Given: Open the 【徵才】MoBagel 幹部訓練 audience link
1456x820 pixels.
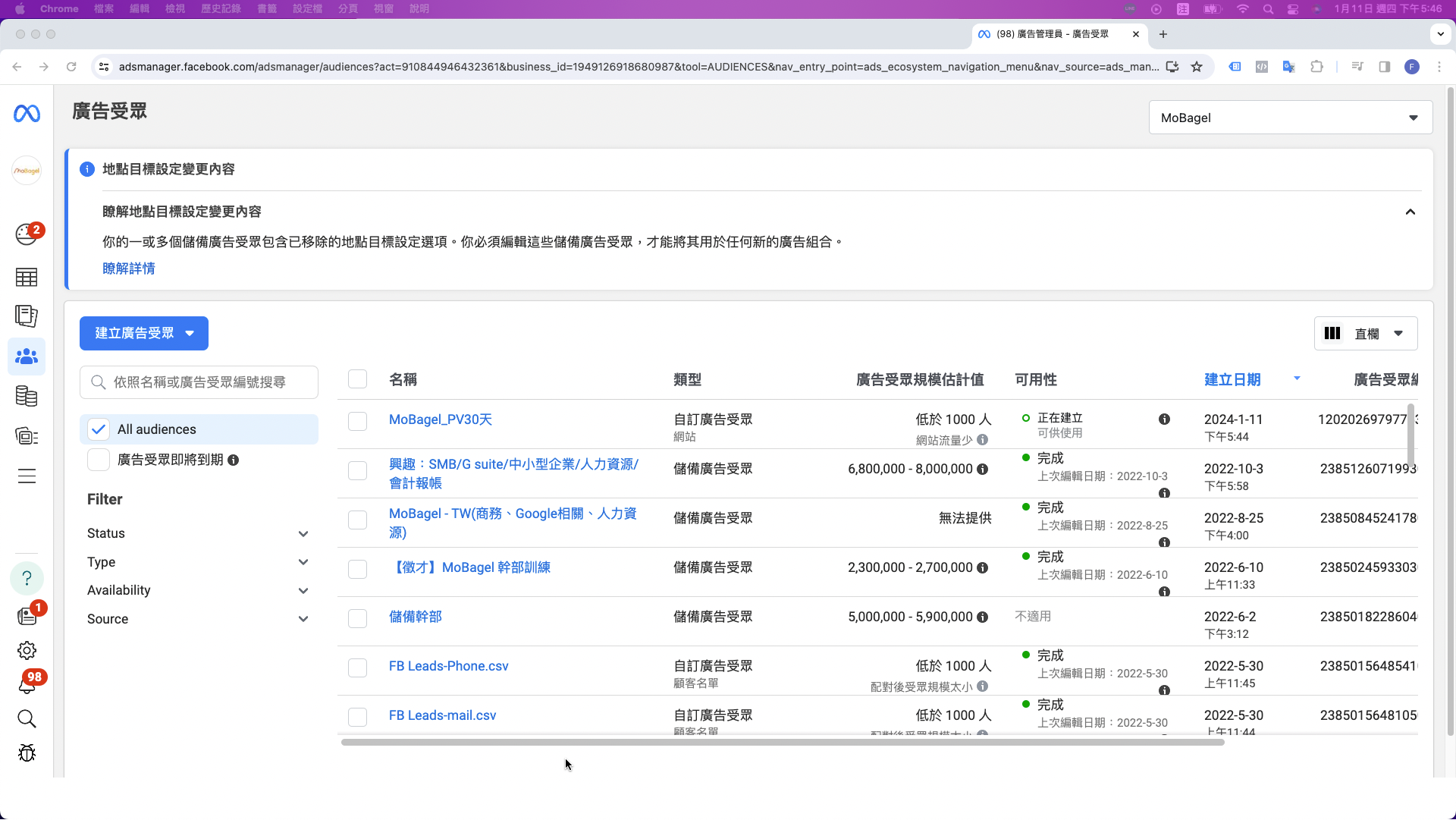Looking at the screenshot, I should 469,568.
